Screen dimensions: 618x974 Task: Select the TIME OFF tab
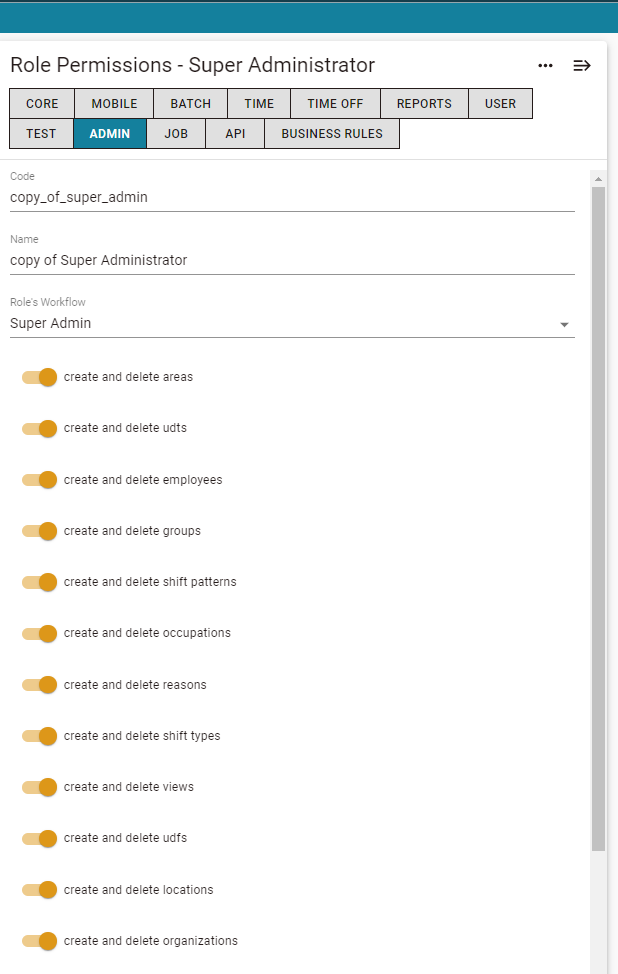click(335, 104)
